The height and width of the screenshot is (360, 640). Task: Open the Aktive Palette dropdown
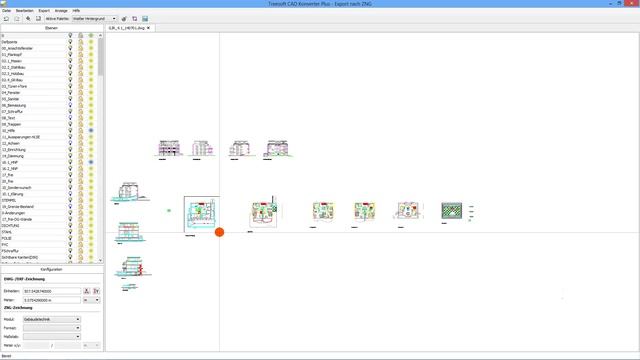click(x=94, y=19)
